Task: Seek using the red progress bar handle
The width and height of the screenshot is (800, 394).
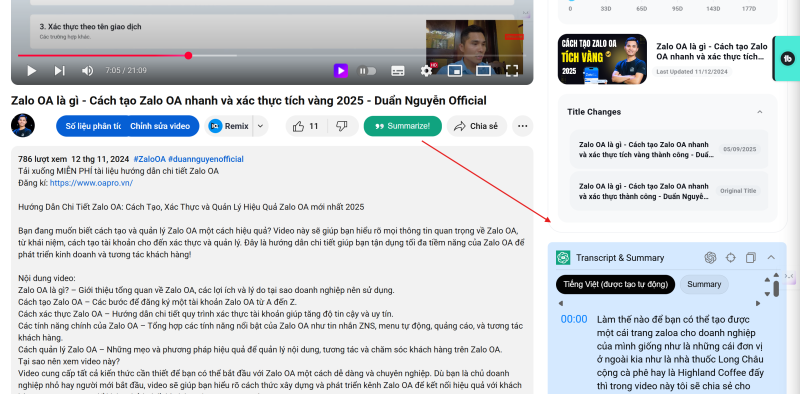Action: (x=188, y=56)
